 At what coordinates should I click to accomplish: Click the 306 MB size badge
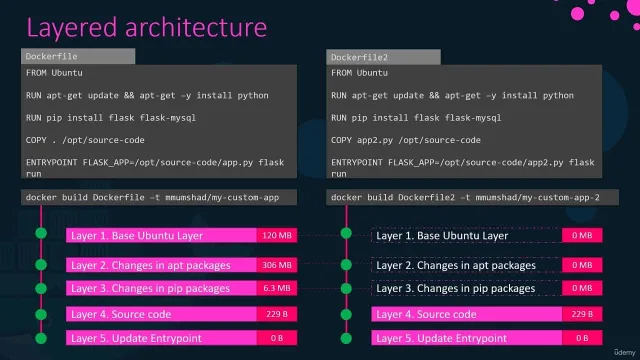pyautogui.click(x=277, y=265)
